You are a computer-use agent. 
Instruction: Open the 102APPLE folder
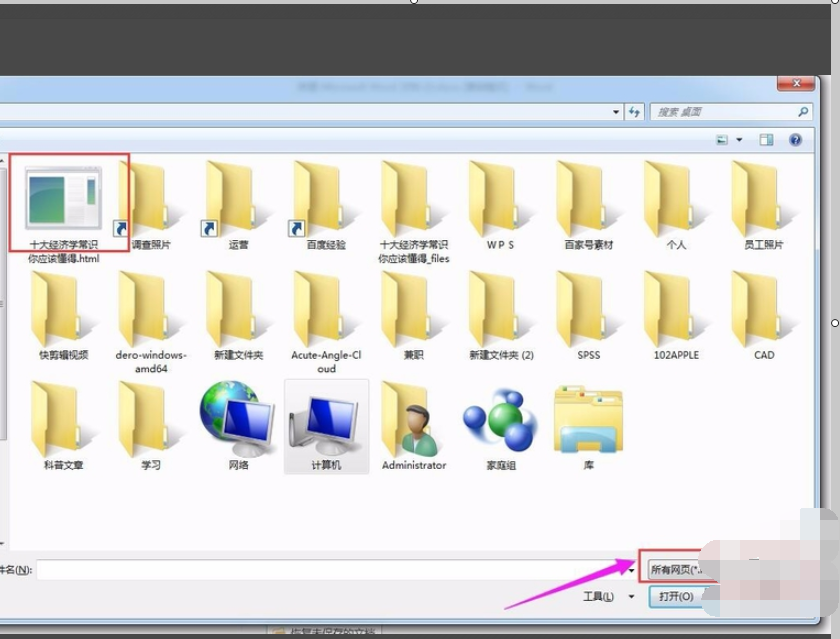(676, 316)
